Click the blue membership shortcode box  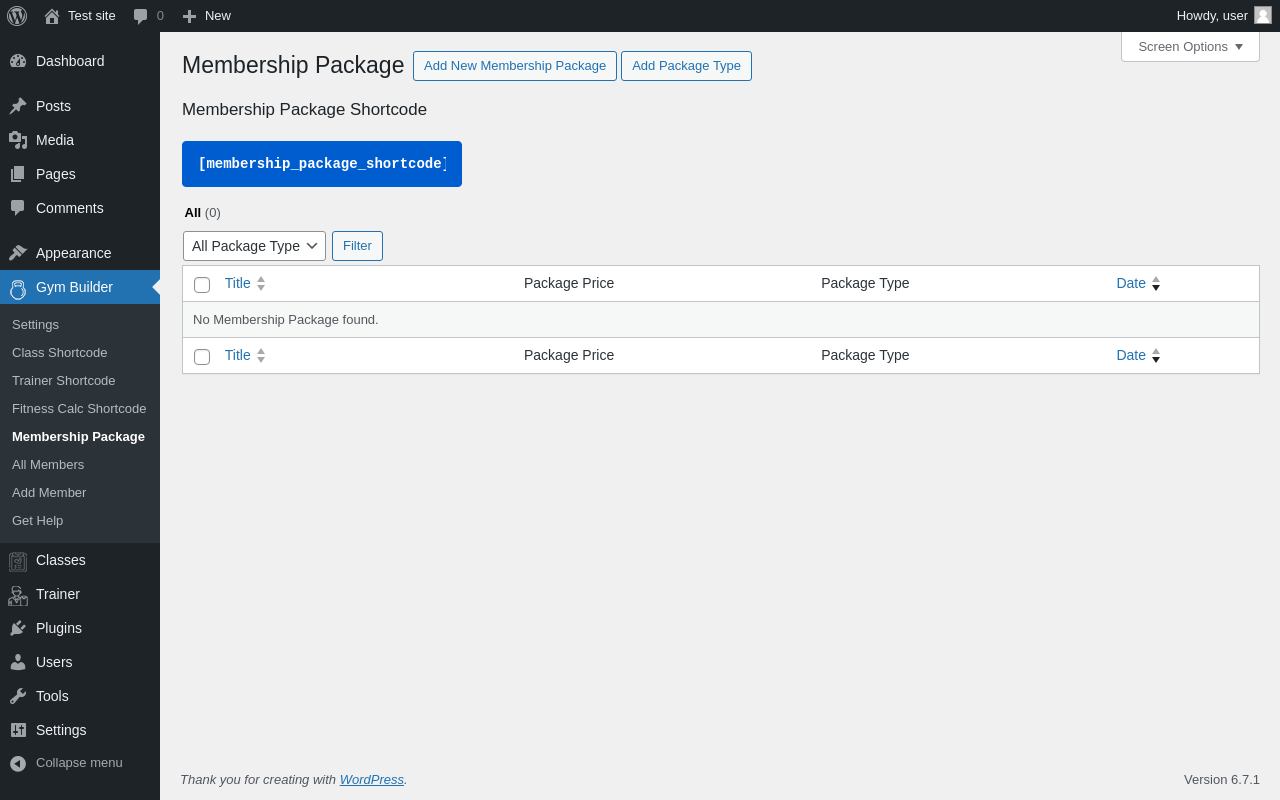(322, 164)
